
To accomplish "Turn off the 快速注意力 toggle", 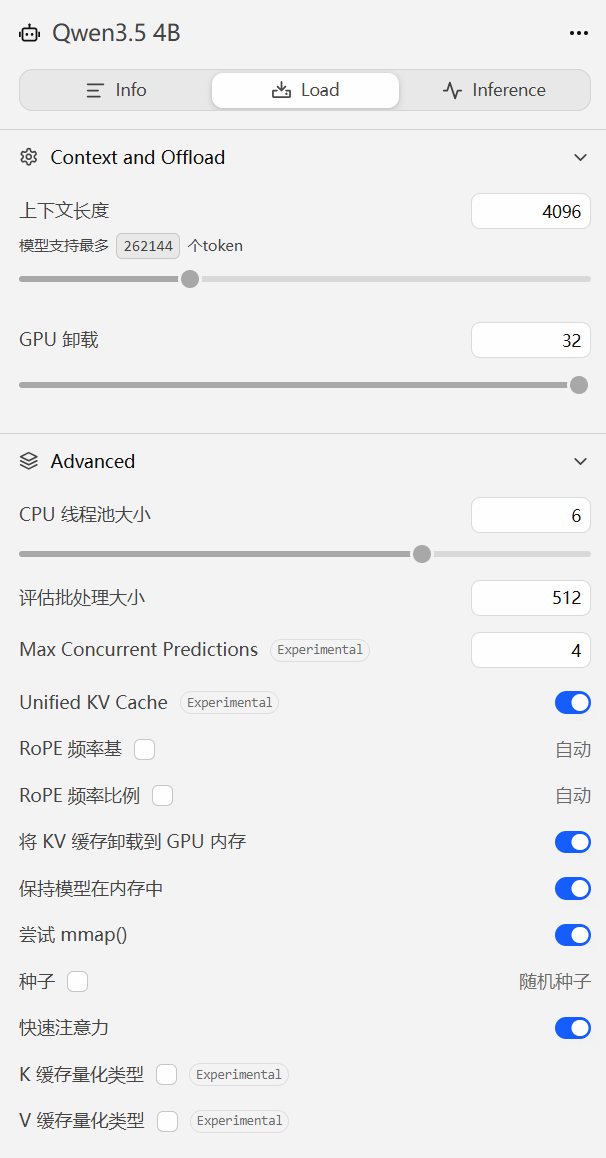I will click(573, 1027).
